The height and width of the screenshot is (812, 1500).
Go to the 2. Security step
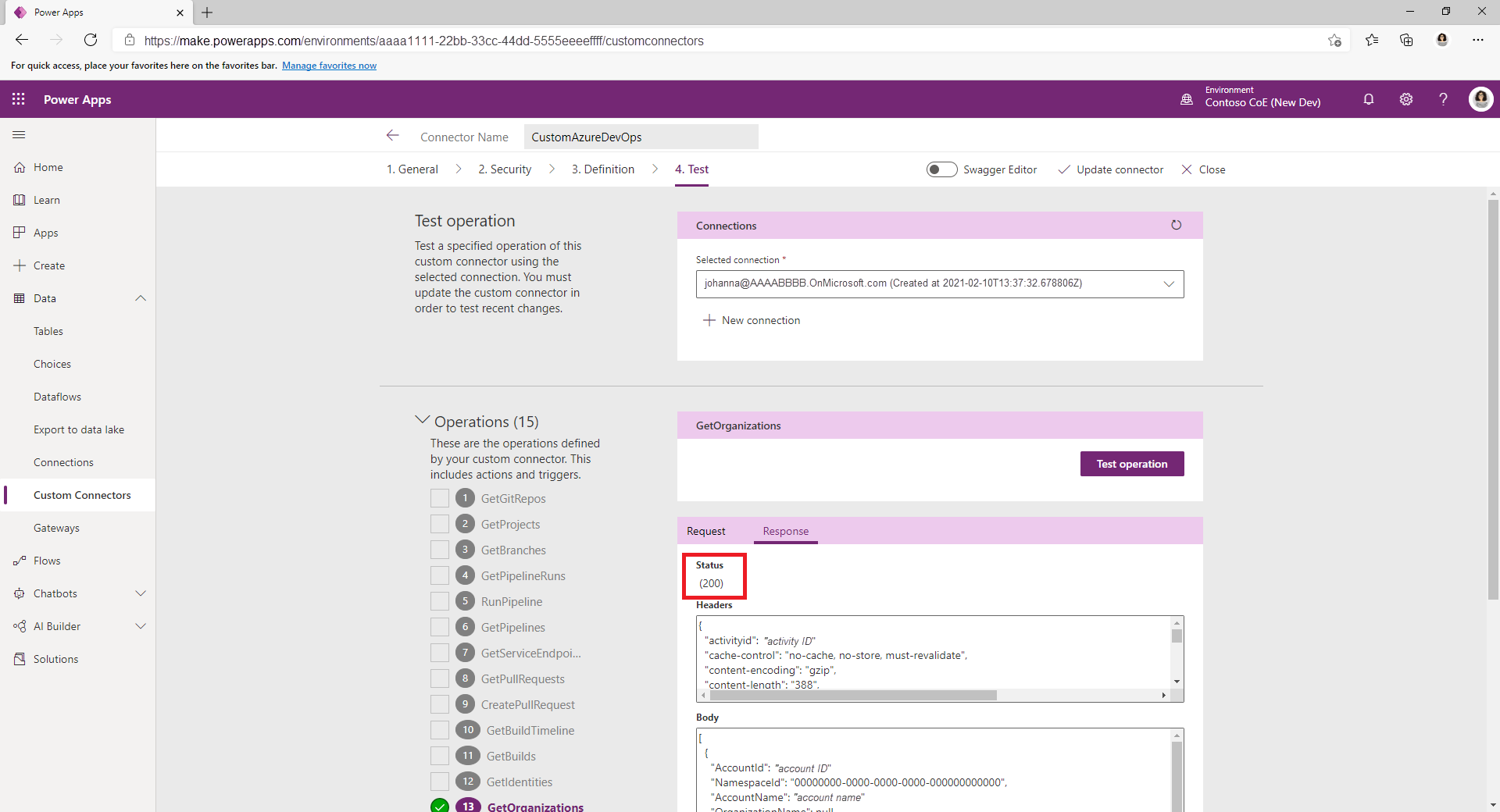coord(504,169)
